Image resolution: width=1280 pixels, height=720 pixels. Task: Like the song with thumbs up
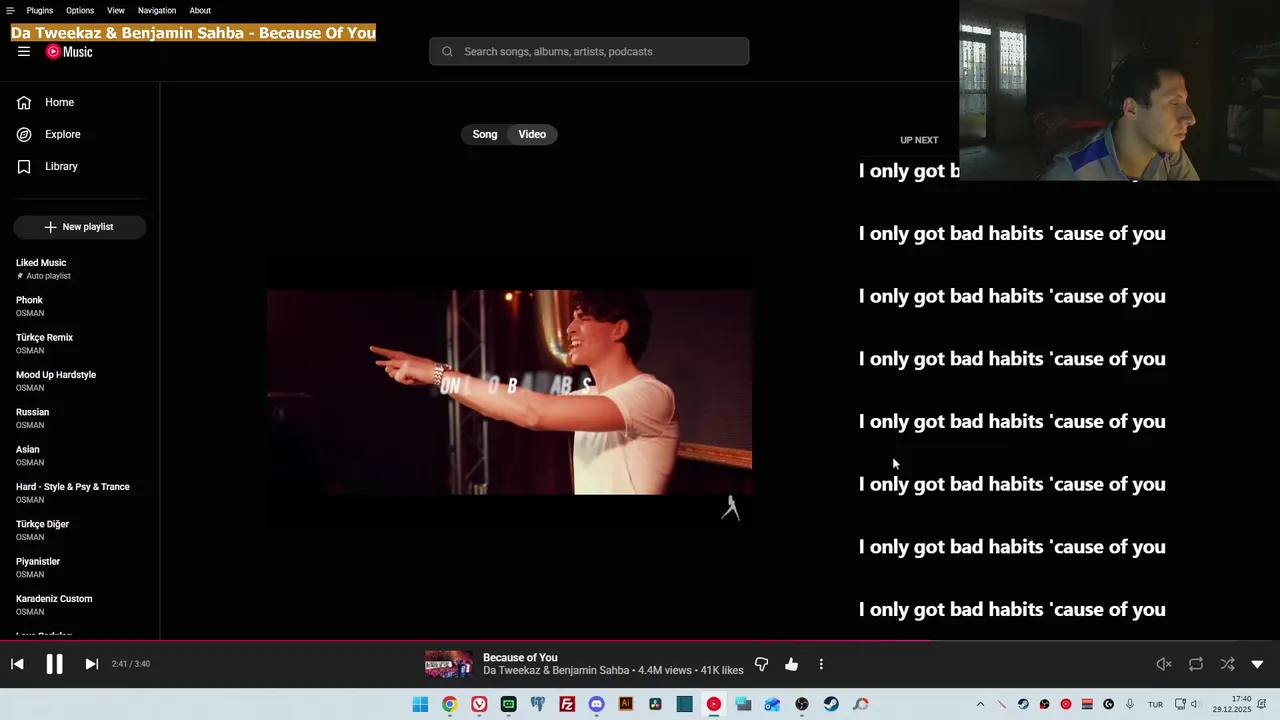(791, 664)
